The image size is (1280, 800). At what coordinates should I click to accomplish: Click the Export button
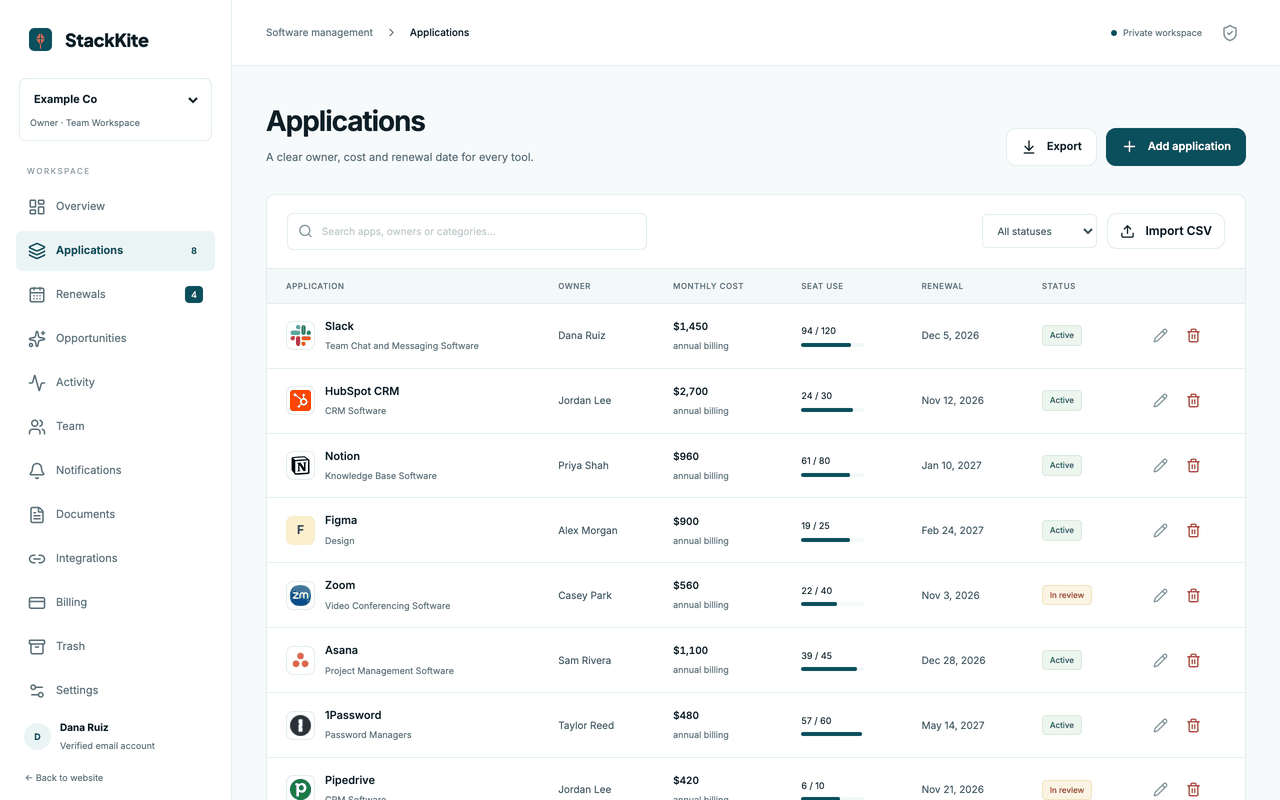[x=1051, y=147]
